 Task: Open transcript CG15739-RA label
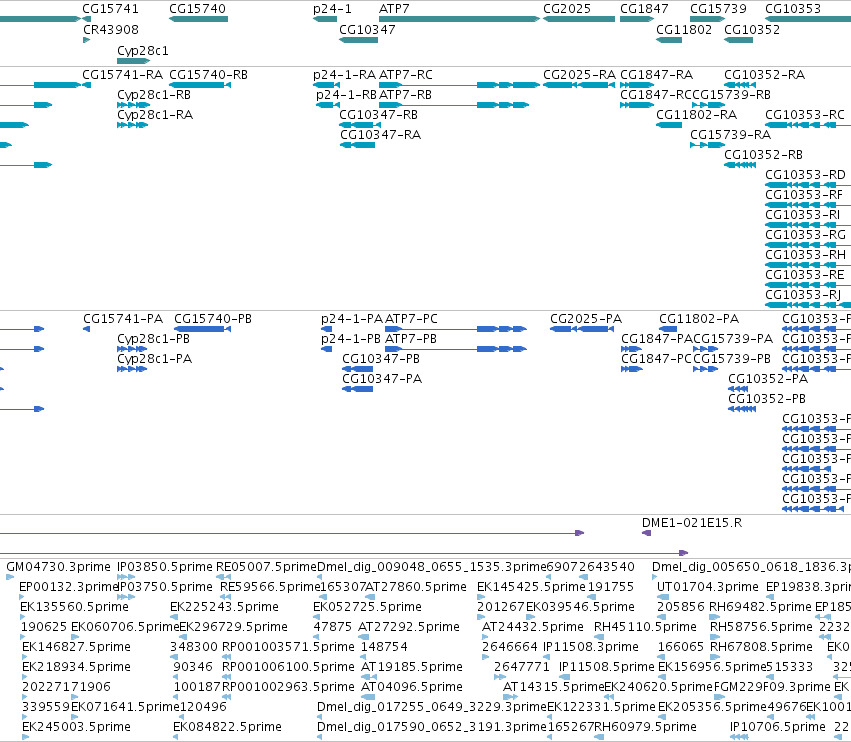[731, 135]
